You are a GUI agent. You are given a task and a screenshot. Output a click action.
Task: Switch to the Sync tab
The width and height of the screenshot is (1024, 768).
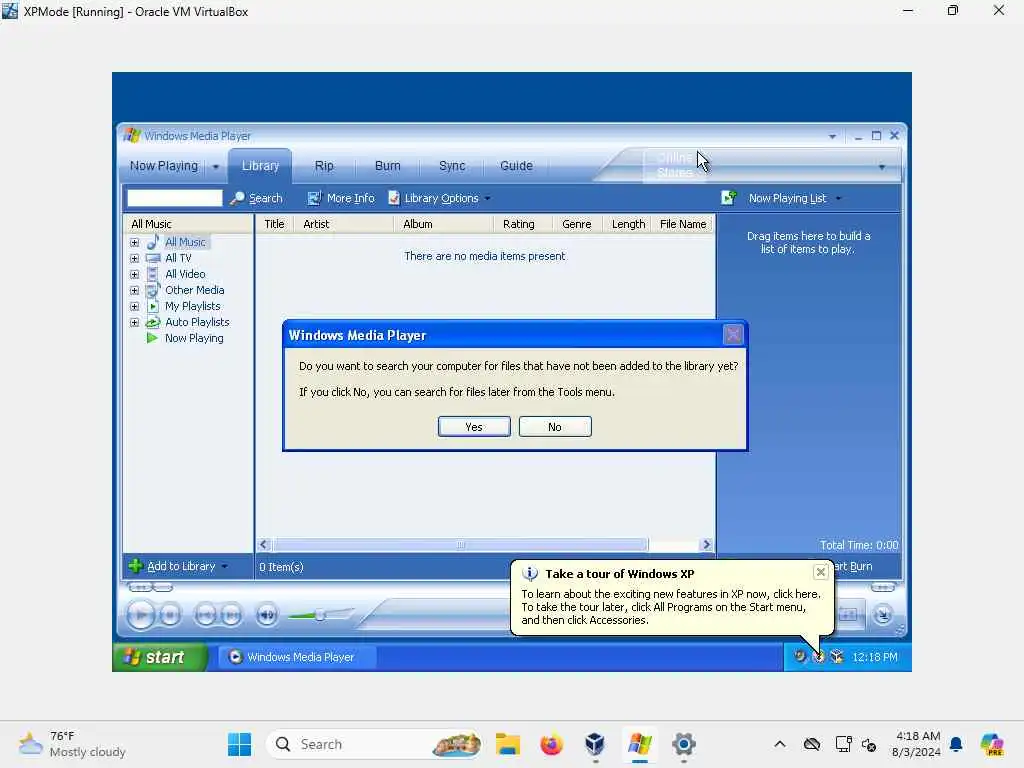pos(452,166)
